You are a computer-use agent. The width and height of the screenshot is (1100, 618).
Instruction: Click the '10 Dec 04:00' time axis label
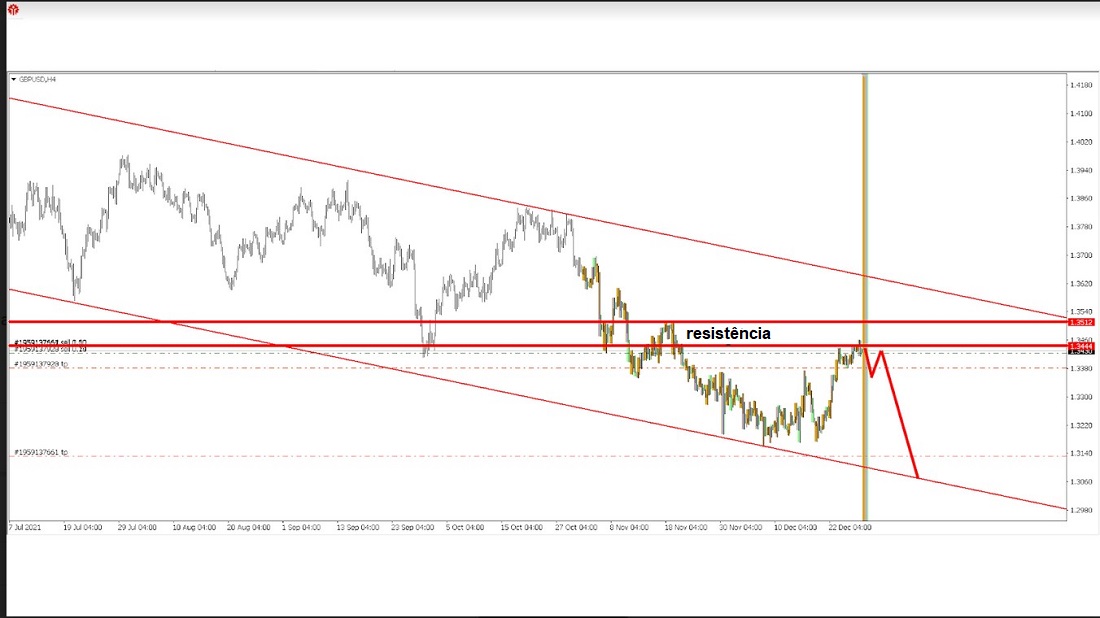point(796,527)
